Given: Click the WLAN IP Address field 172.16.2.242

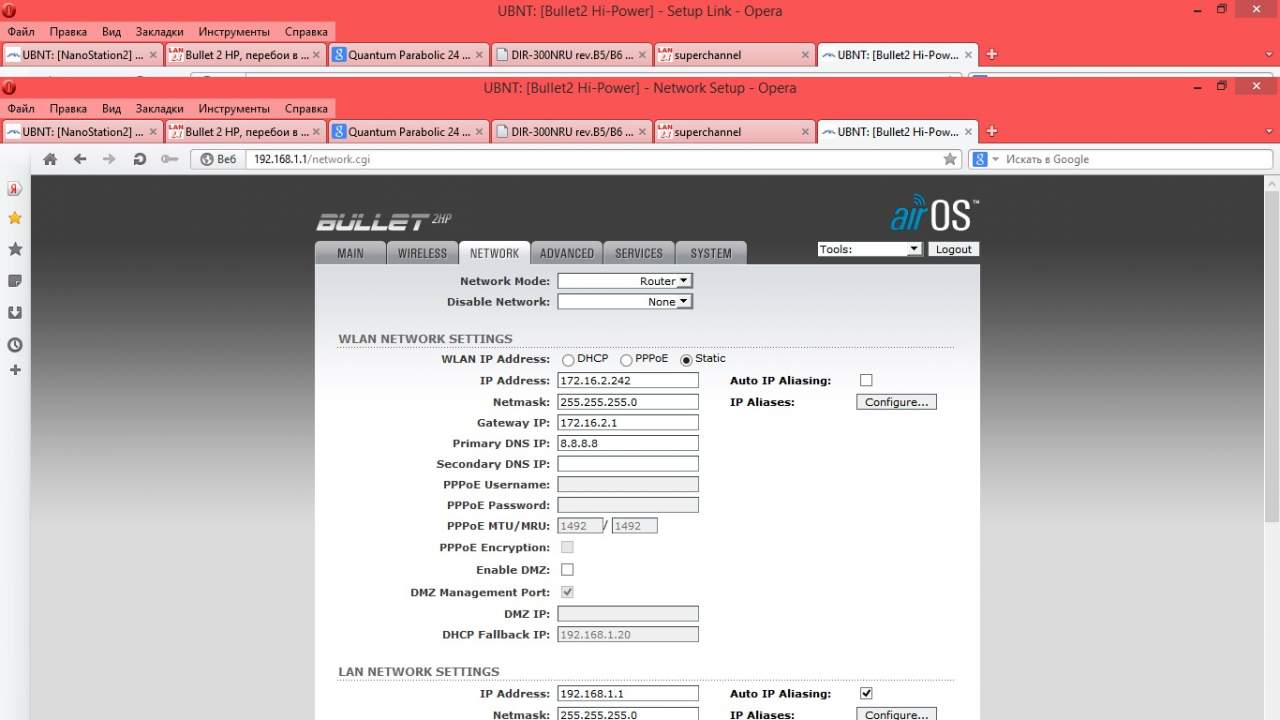Looking at the screenshot, I should [x=628, y=381].
